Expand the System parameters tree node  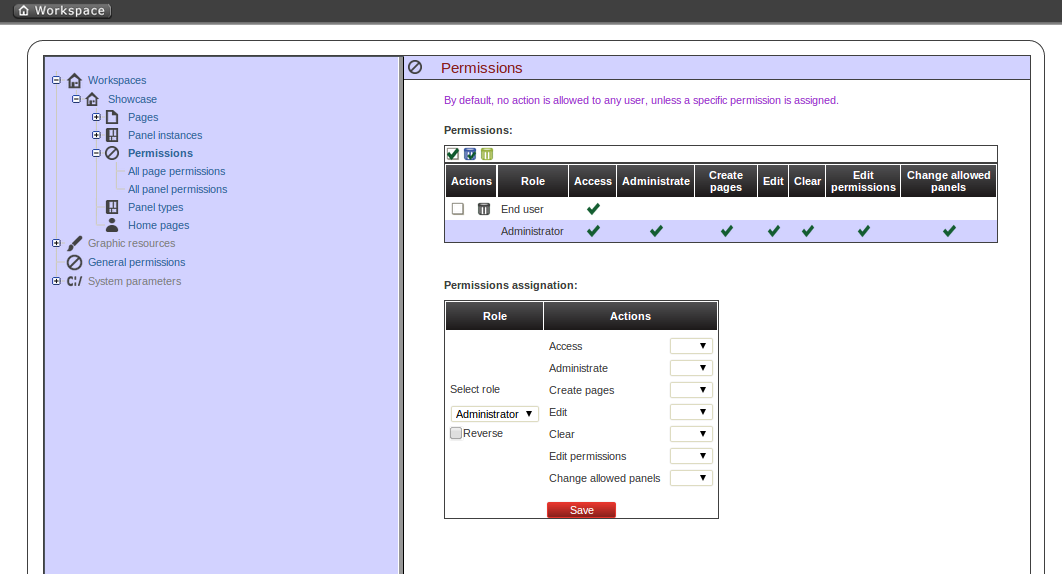57,281
